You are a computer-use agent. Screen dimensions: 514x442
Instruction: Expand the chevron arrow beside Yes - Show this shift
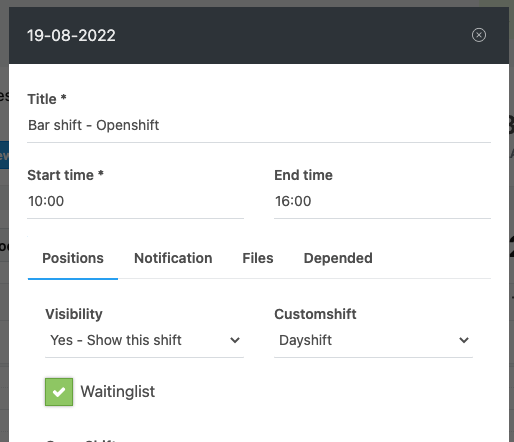tap(235, 340)
